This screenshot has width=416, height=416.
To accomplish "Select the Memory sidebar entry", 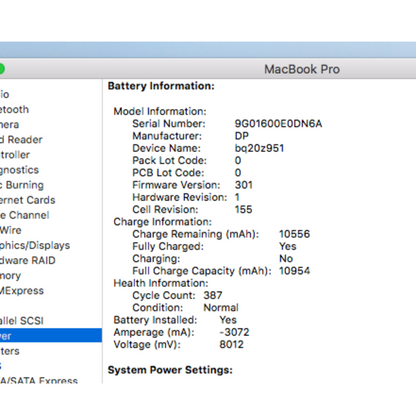I will click(x=10, y=276).
